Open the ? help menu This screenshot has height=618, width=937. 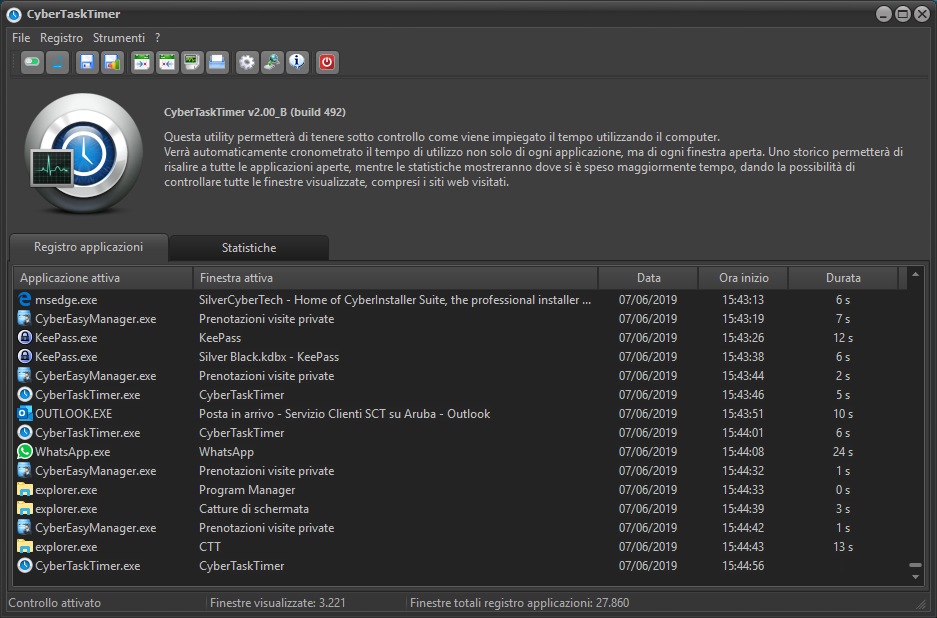[158, 38]
